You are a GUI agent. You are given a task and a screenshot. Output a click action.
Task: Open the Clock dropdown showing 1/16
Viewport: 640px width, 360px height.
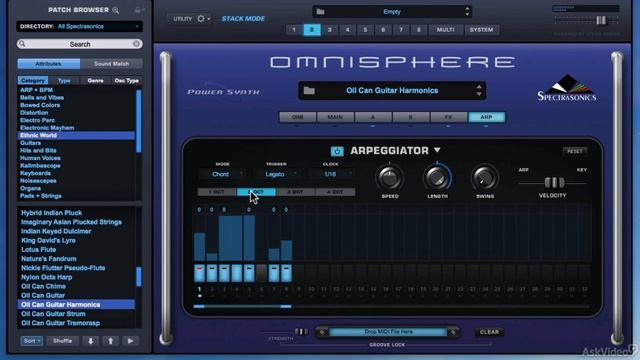pyautogui.click(x=331, y=174)
